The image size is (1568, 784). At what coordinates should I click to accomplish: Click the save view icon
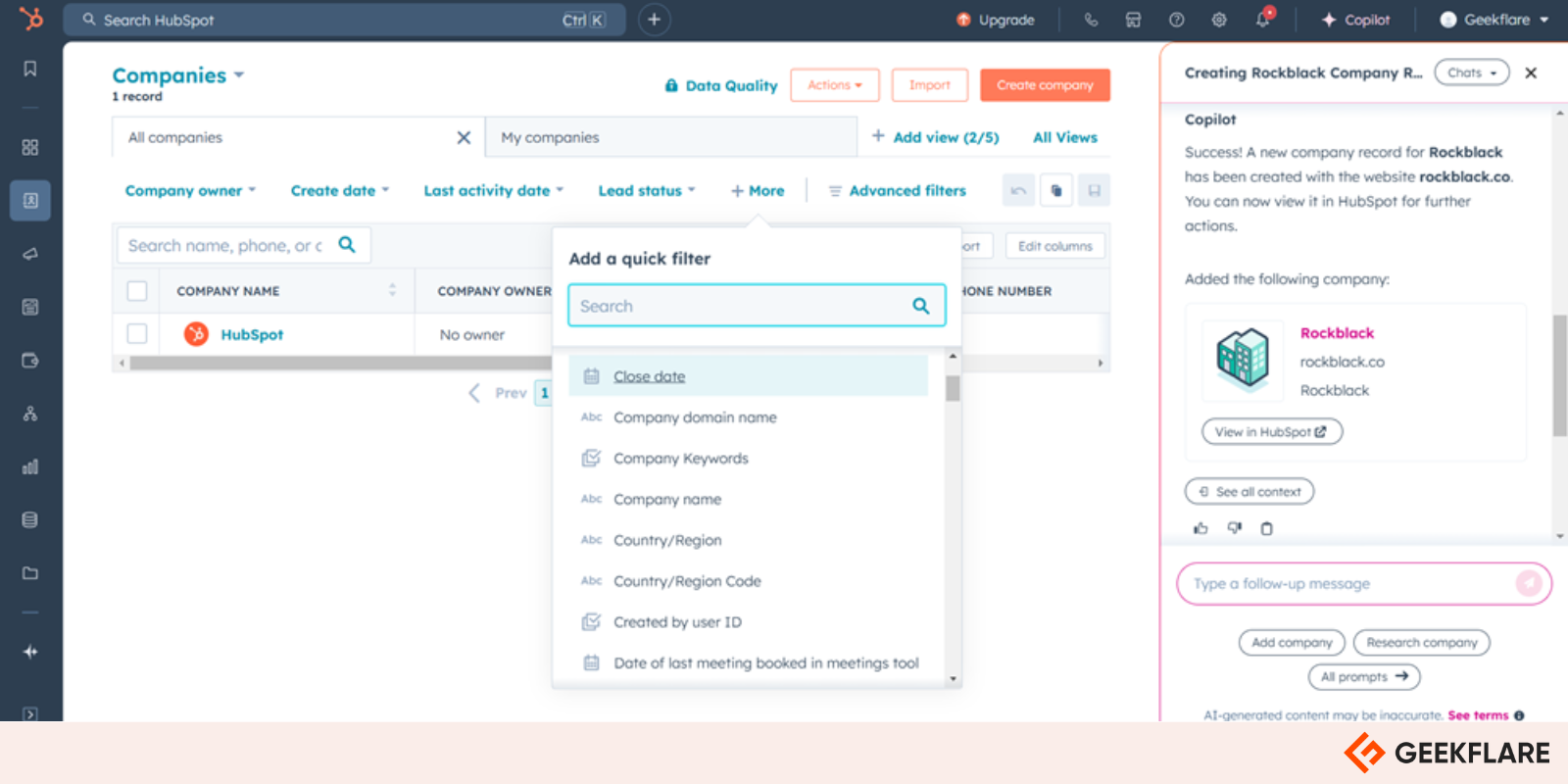point(1094,190)
